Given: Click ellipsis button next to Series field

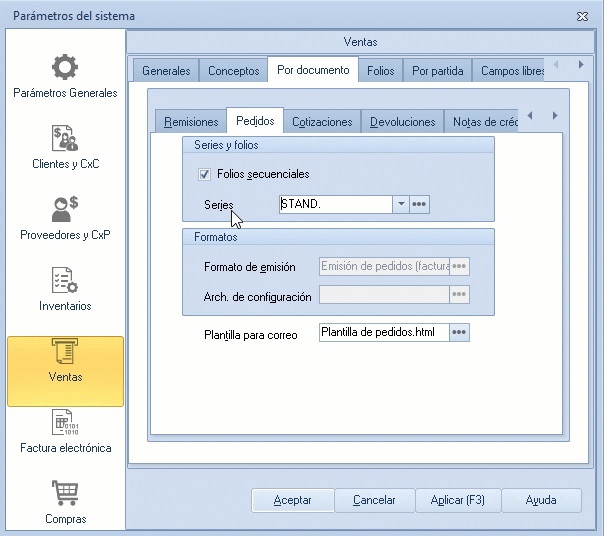Looking at the screenshot, I should coord(420,204).
